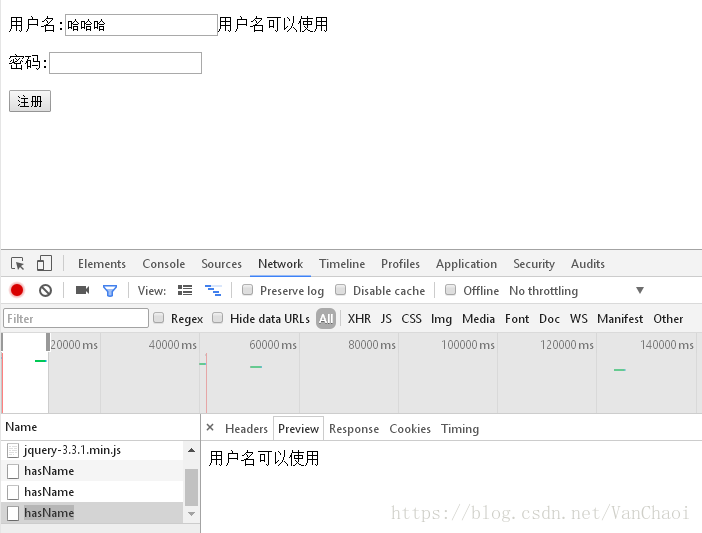This screenshot has width=702, height=533.
Task: Open the Timeline tab
Action: click(342, 264)
